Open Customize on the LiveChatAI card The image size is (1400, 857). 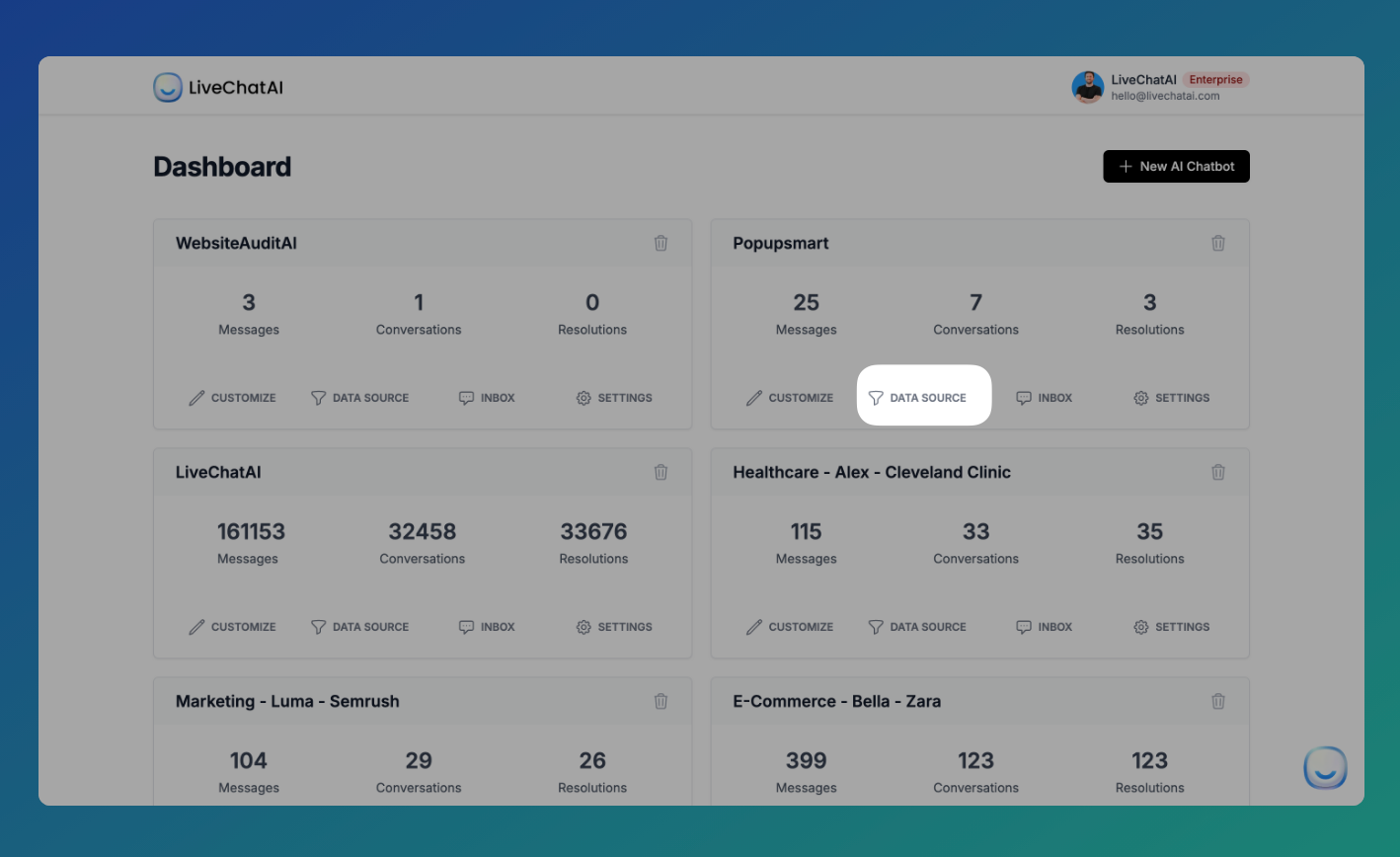pos(232,627)
